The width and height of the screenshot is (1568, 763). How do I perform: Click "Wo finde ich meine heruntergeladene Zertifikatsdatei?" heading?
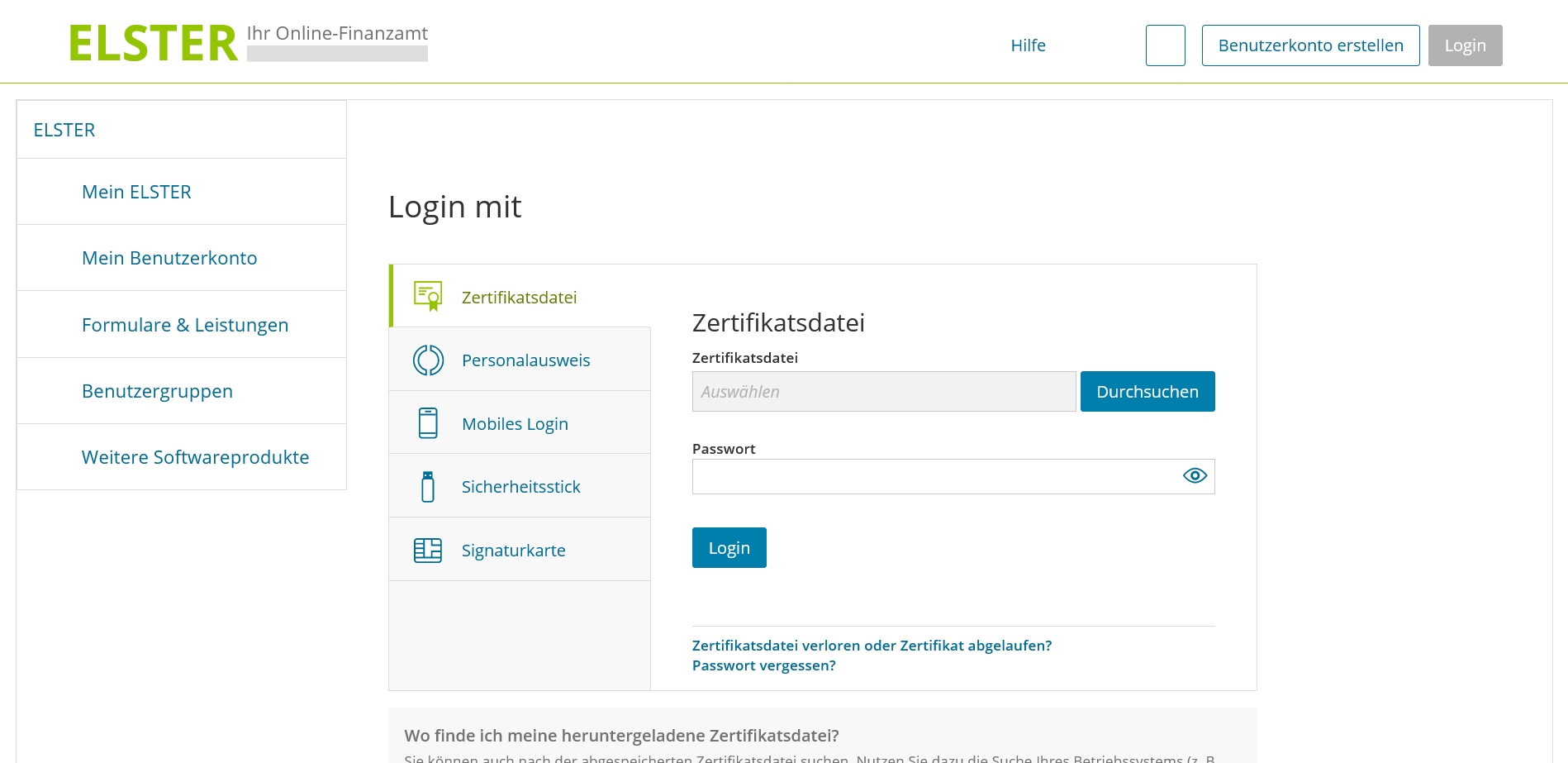(x=621, y=735)
